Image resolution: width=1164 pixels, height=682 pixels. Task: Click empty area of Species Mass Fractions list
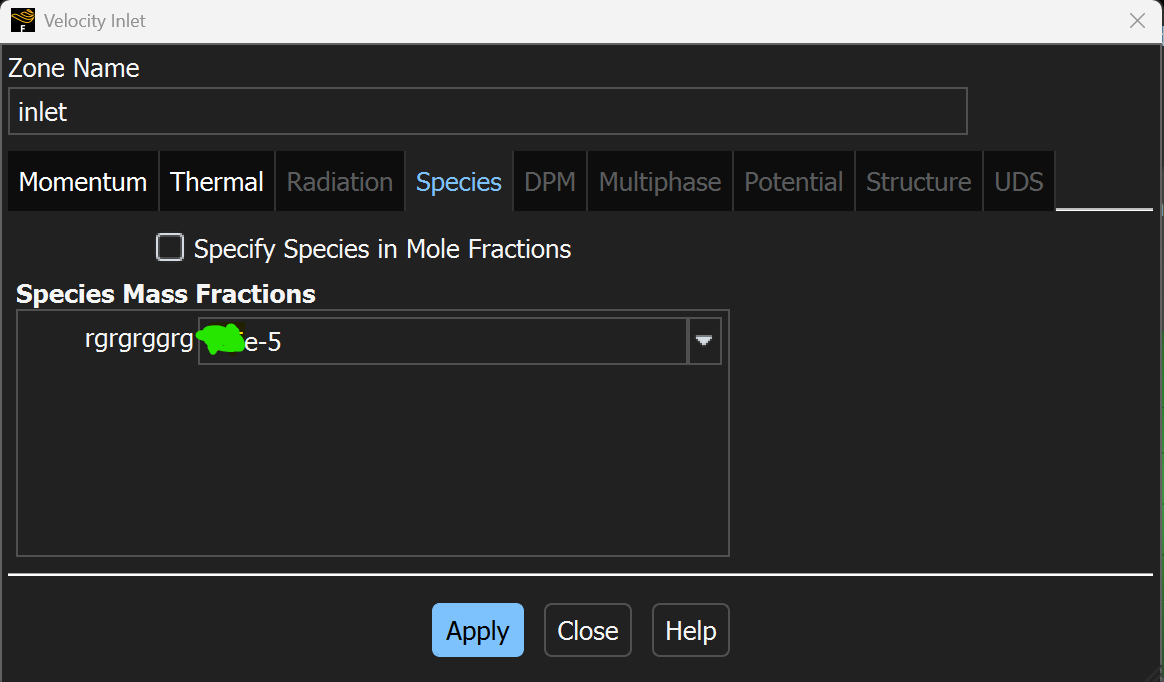coord(372,460)
